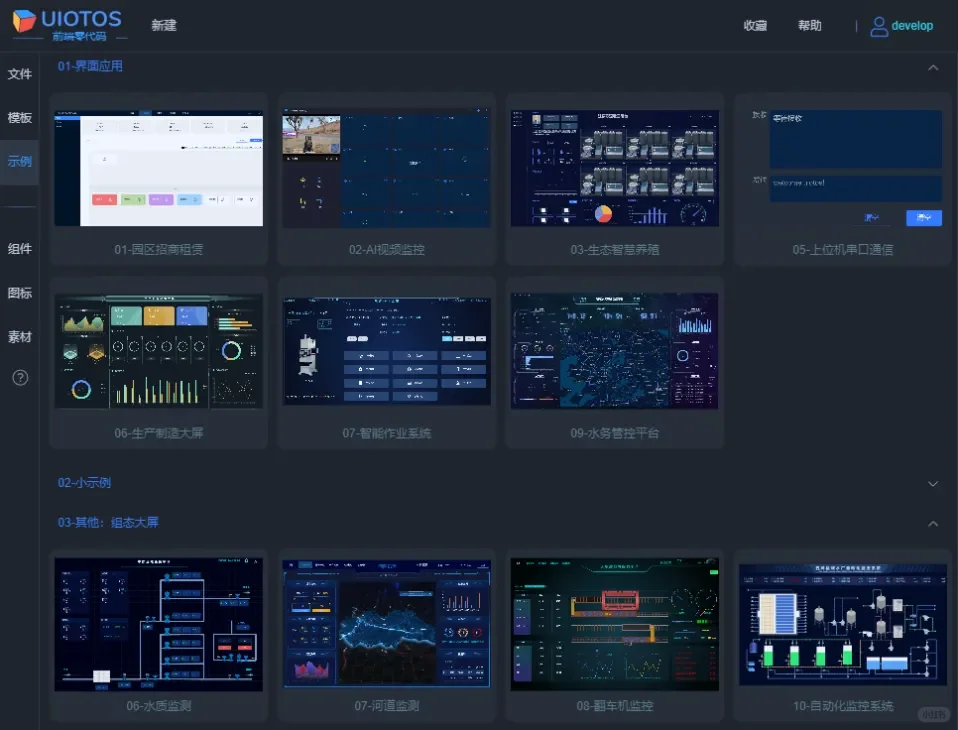Open the 模板 sidebar panel
The width and height of the screenshot is (958, 730).
point(19,117)
